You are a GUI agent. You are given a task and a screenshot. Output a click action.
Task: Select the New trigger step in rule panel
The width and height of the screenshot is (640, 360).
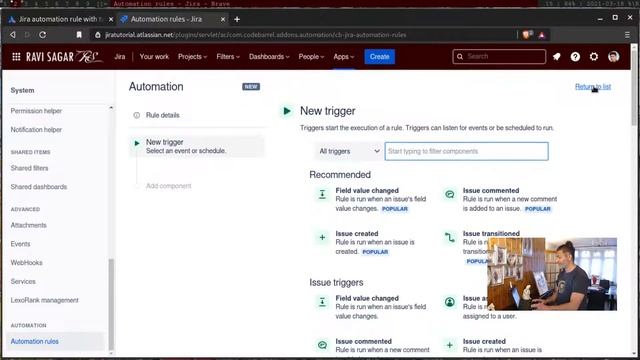click(x=198, y=146)
